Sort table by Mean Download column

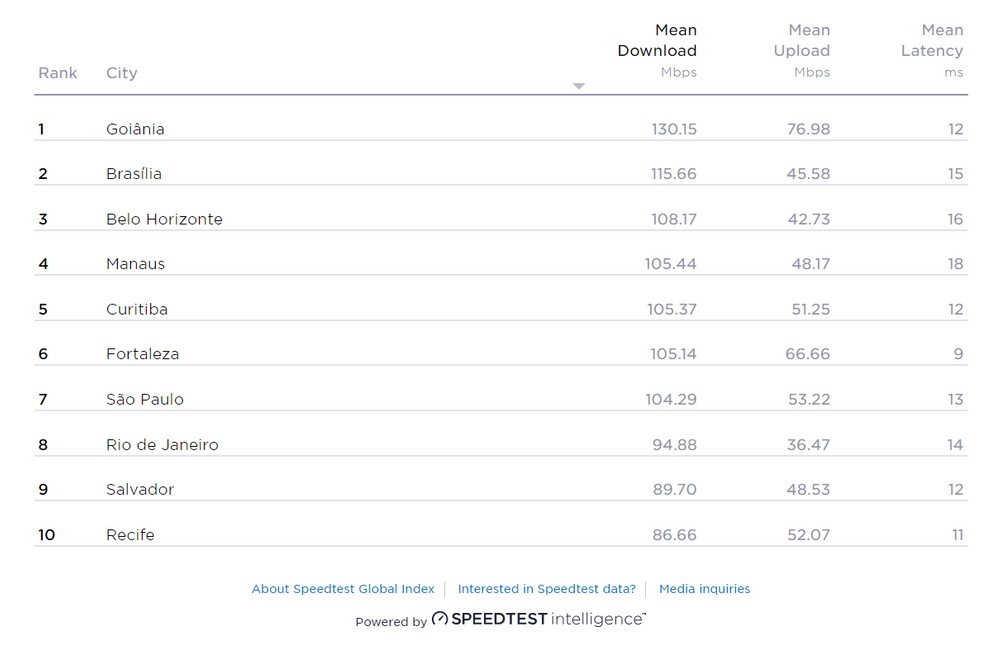(657, 41)
